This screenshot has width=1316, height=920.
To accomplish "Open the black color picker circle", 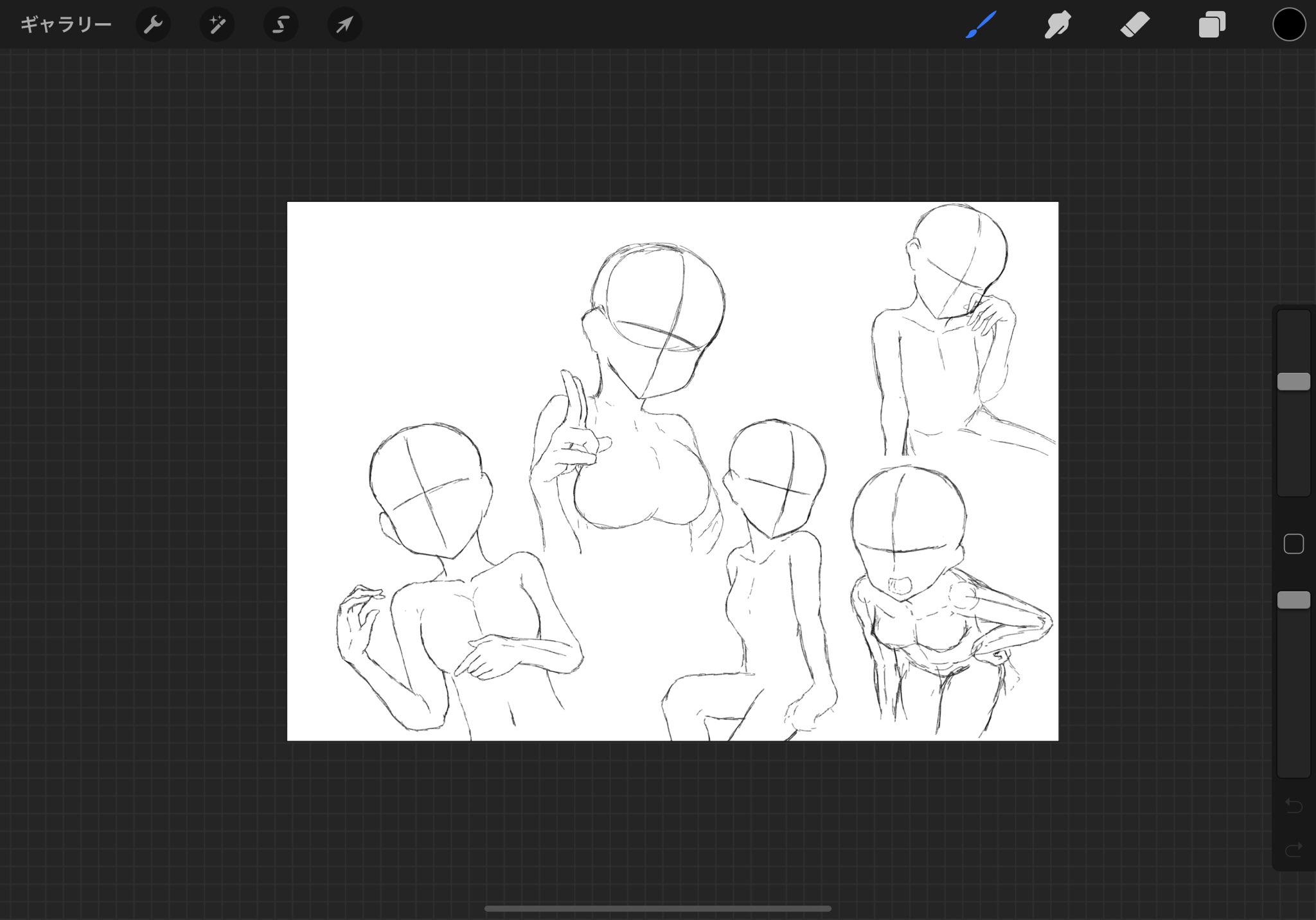I will (1289, 25).
